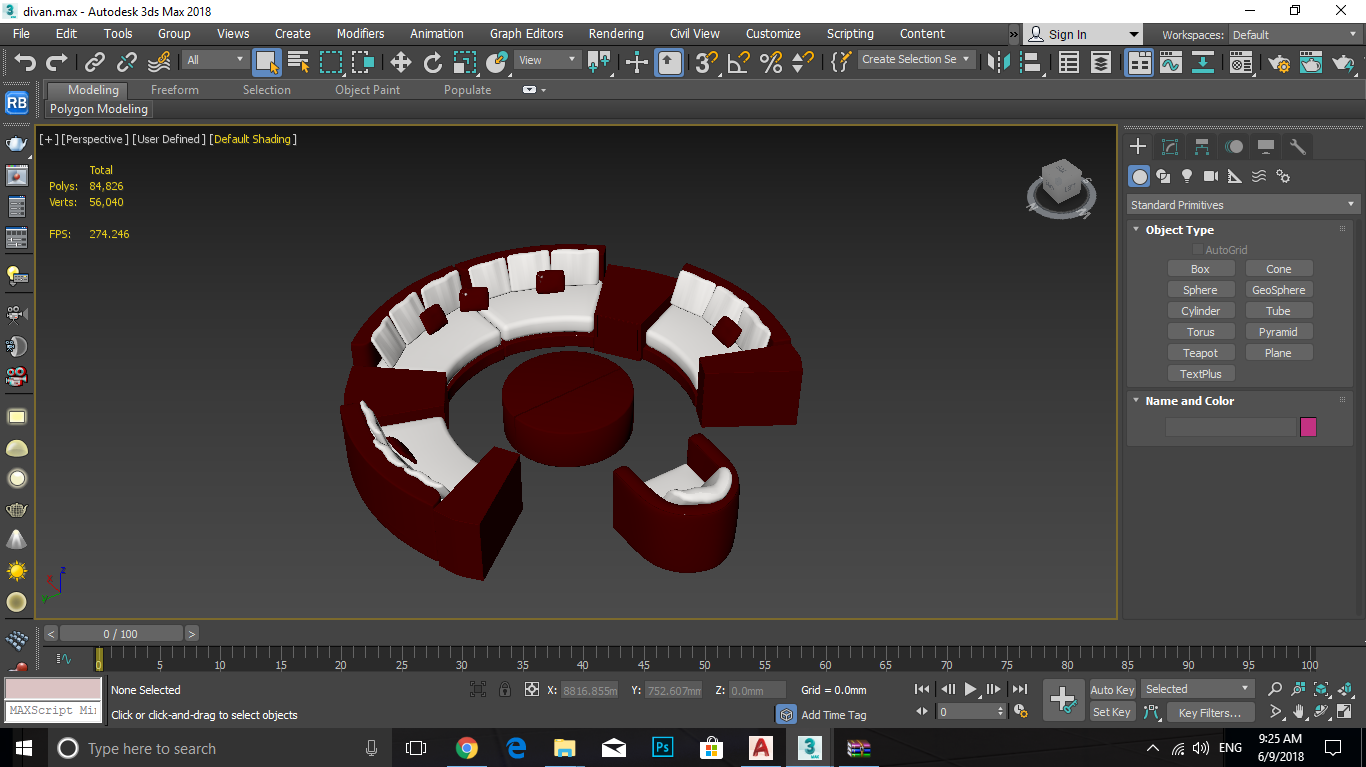Open the Standard Primitives dropdown
This screenshot has width=1366, height=767.
(x=1242, y=205)
